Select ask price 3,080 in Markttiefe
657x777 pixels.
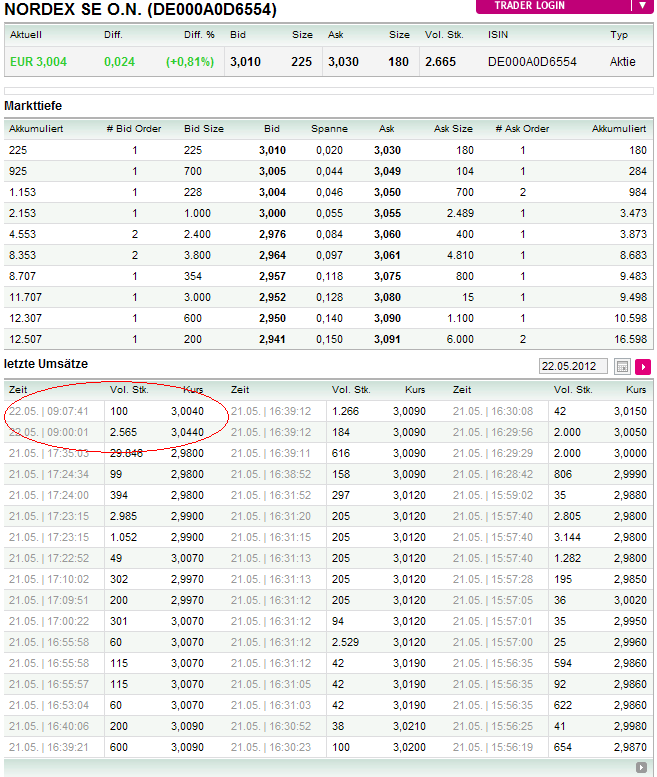(387, 297)
